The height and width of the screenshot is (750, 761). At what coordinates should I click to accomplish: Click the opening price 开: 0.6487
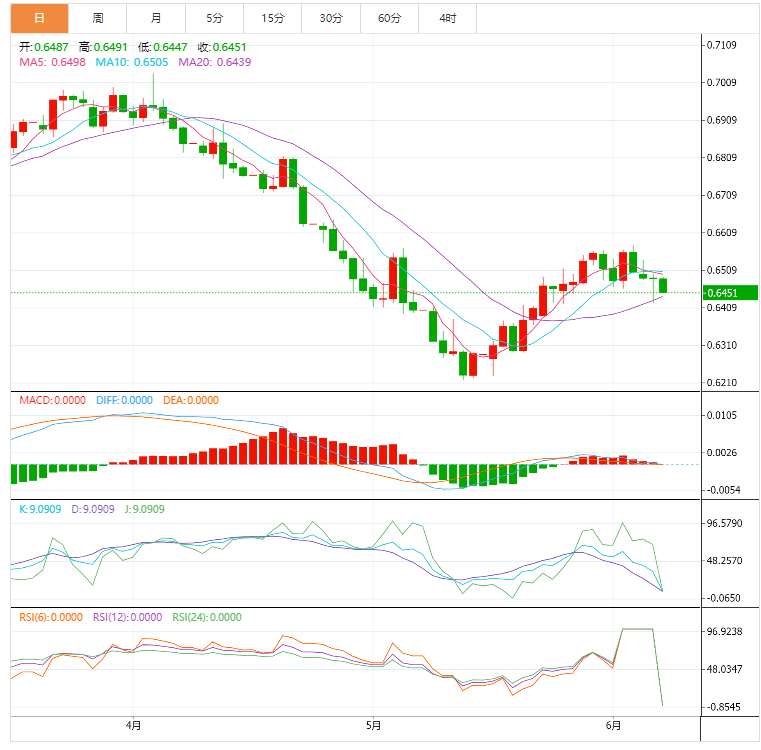tap(44, 47)
